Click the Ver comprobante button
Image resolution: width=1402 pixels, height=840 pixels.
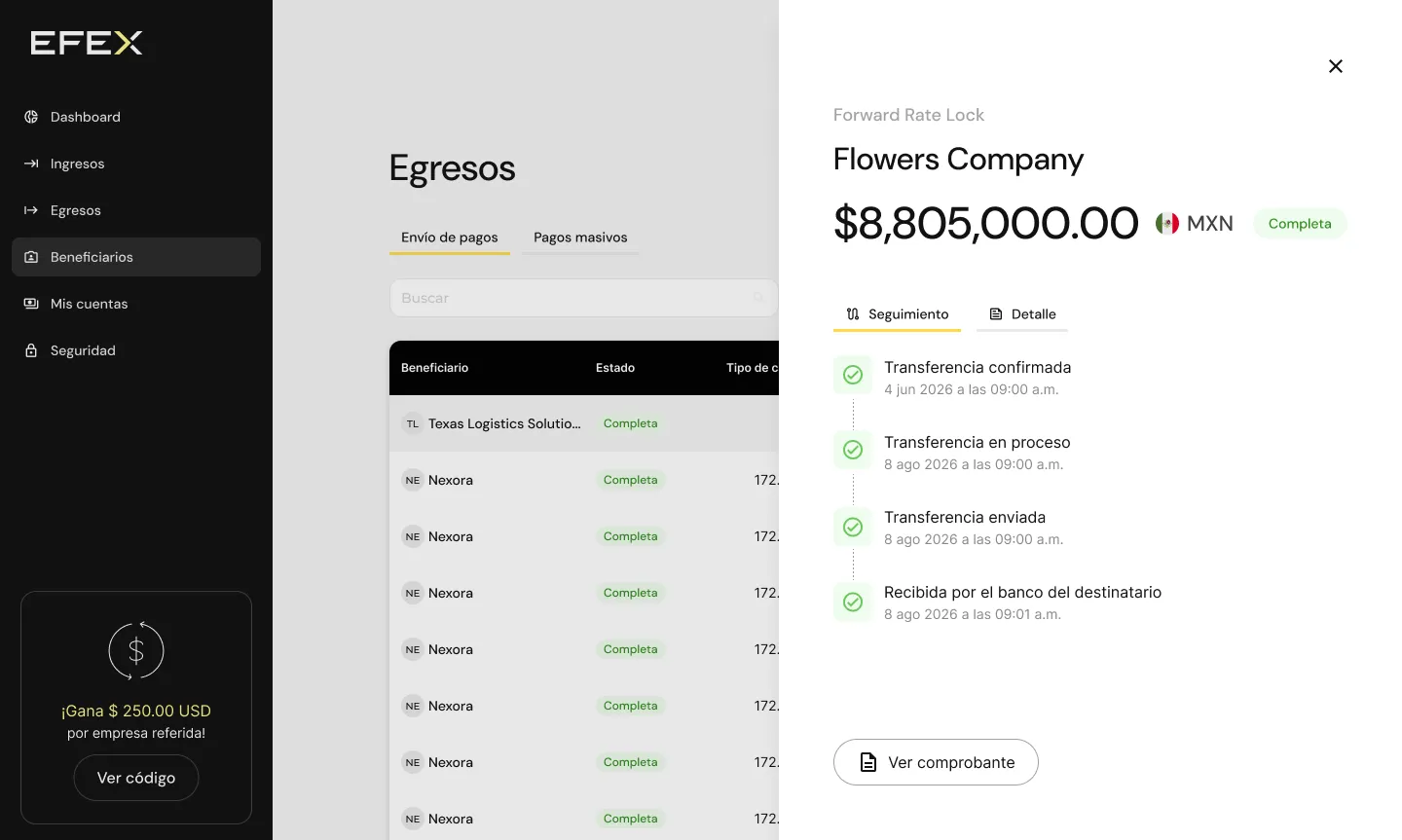click(936, 762)
